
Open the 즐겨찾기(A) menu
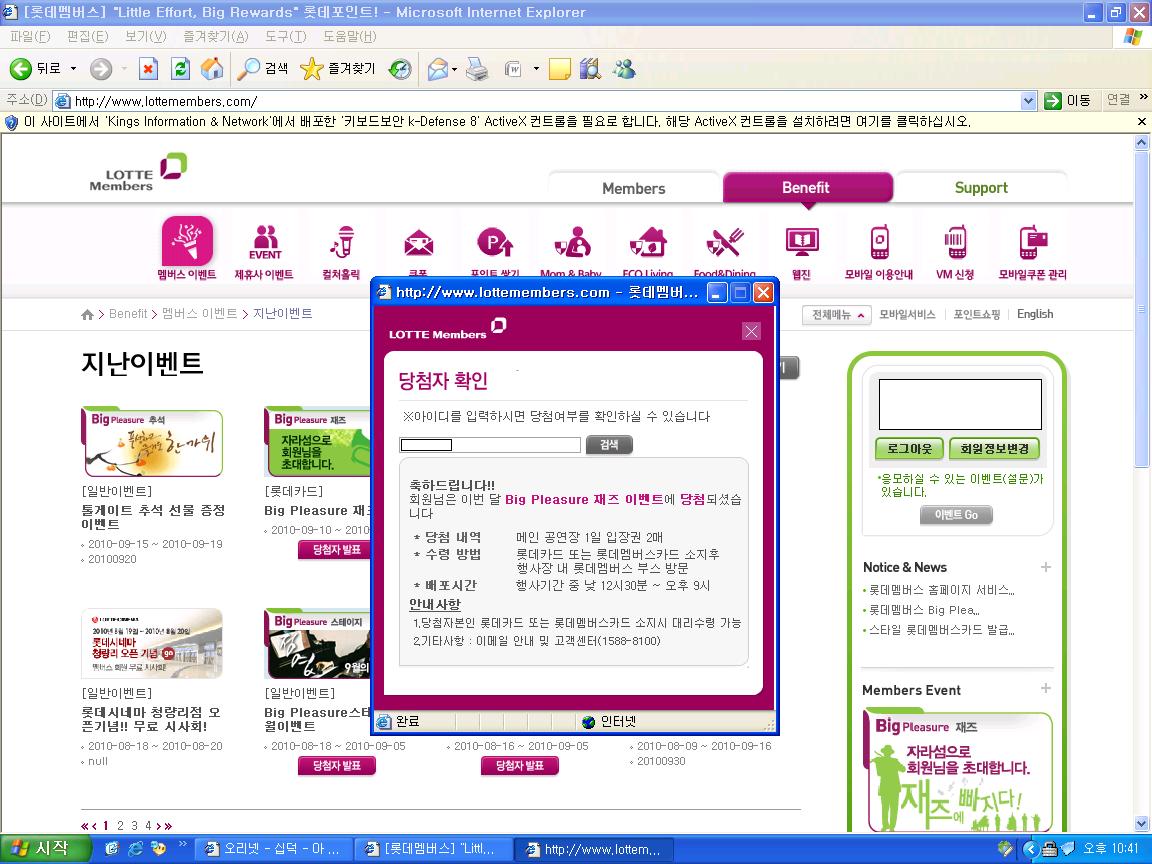(215, 36)
